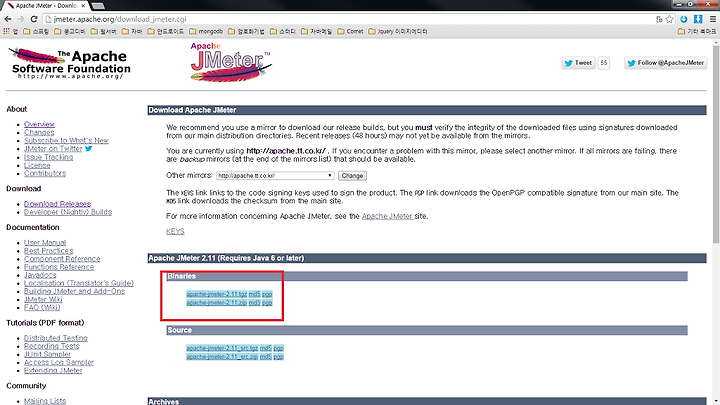Click the Tweet button

(578, 63)
